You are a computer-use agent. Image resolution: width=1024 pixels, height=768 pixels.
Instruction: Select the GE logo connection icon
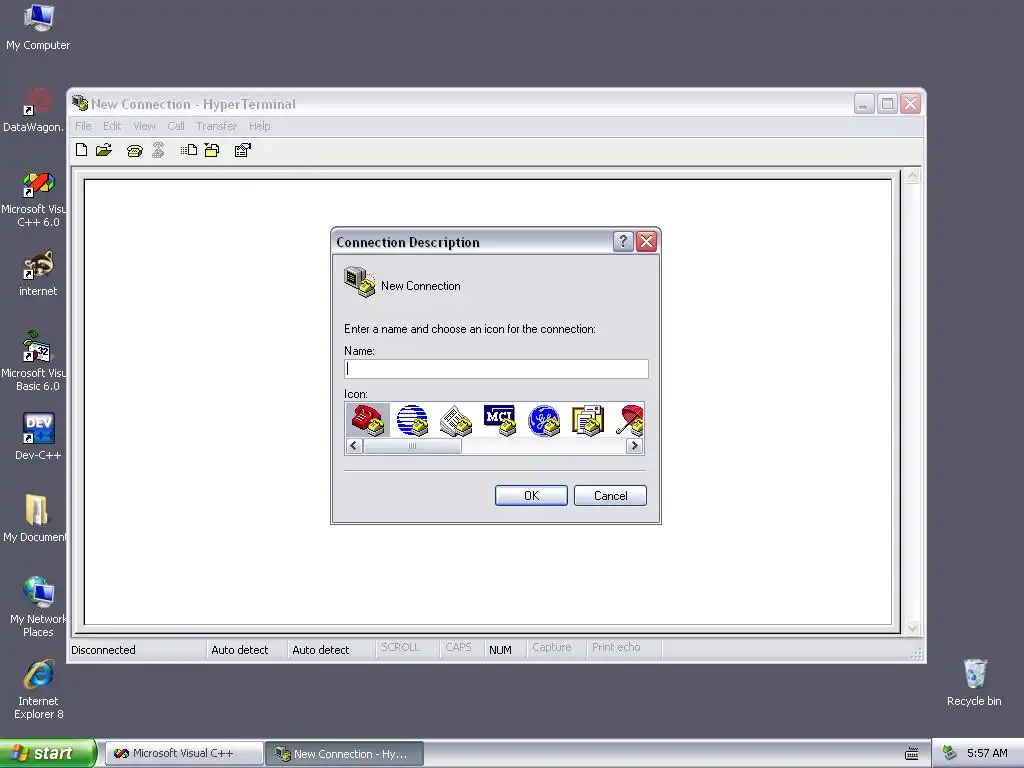[544, 420]
